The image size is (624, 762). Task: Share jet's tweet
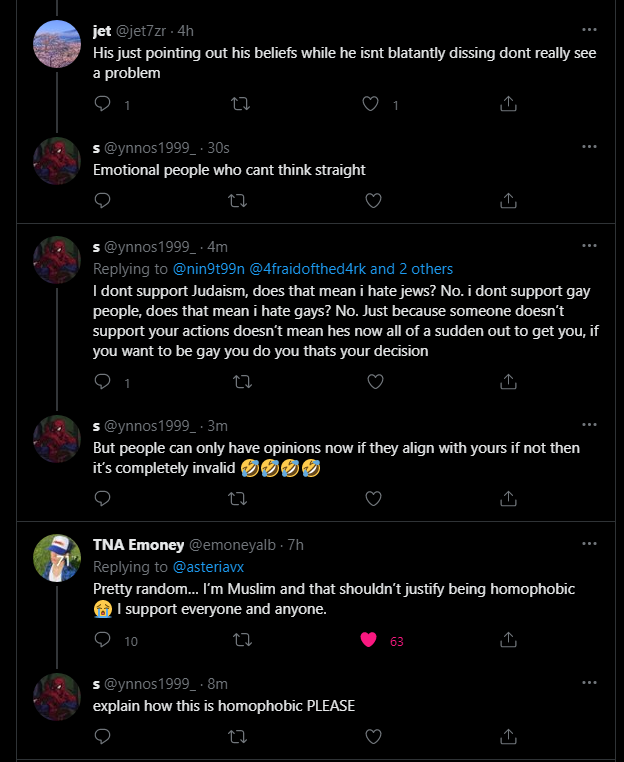508,104
